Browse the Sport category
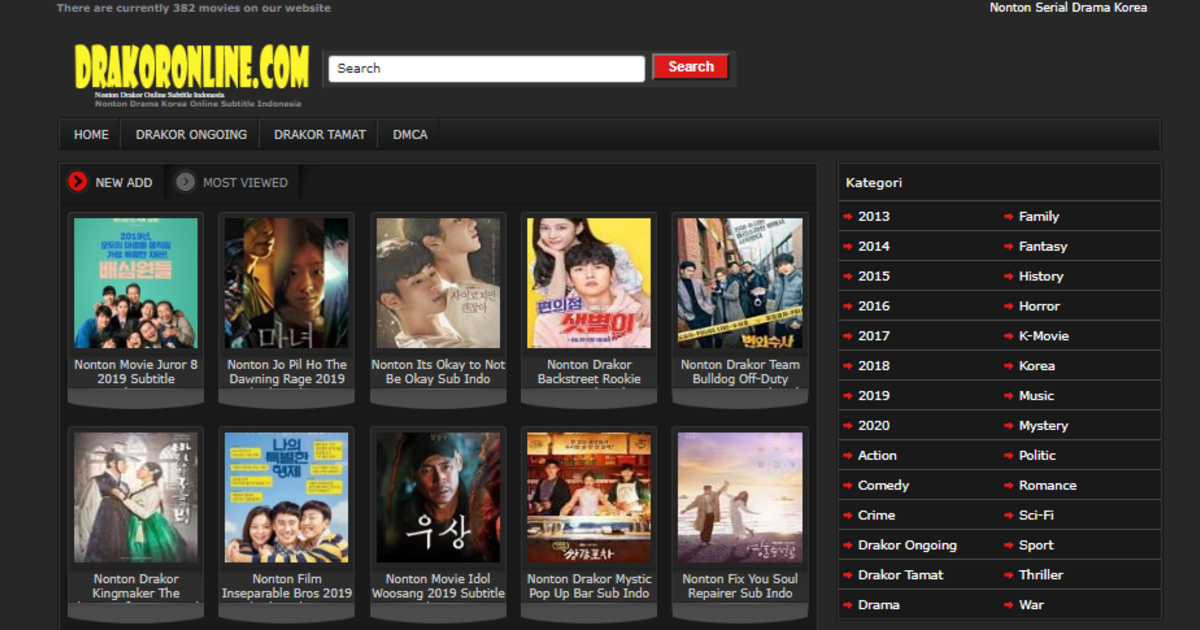The image size is (1200, 630). pos(1036,545)
